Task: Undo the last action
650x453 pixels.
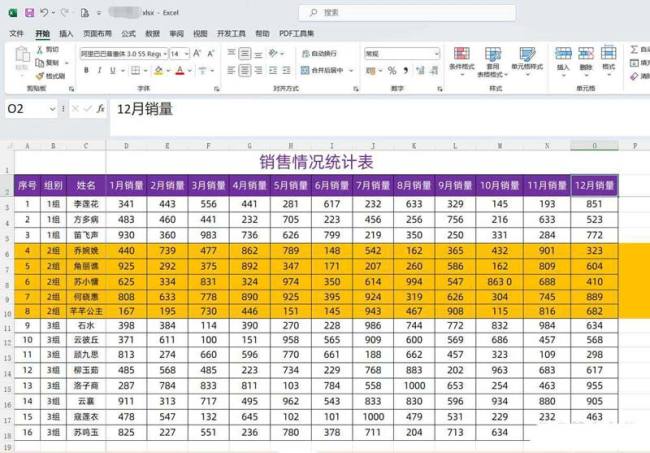Action: coord(44,13)
